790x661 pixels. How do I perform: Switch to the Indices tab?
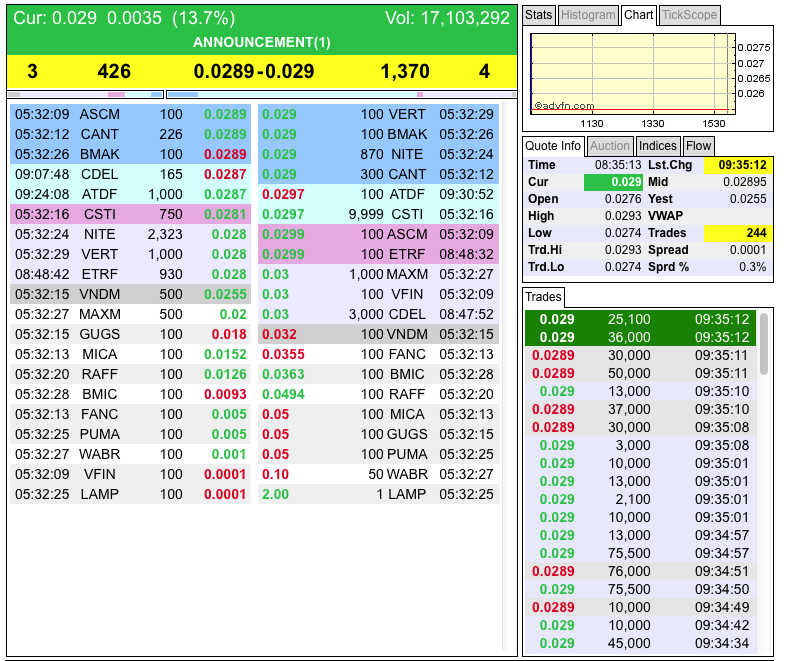(x=657, y=146)
